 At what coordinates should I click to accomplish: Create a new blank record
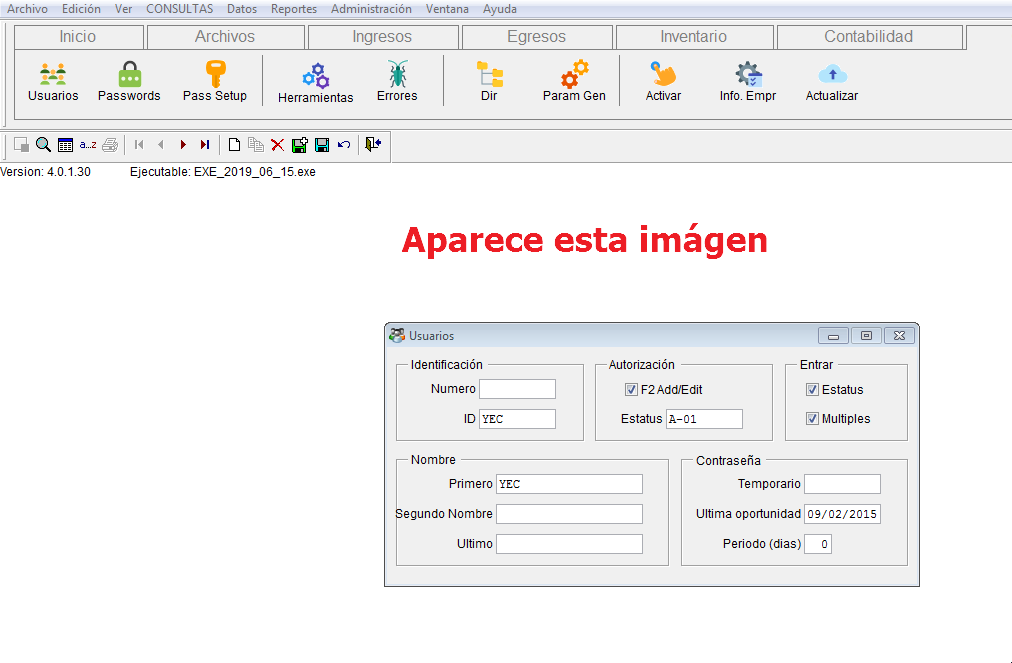[234, 145]
